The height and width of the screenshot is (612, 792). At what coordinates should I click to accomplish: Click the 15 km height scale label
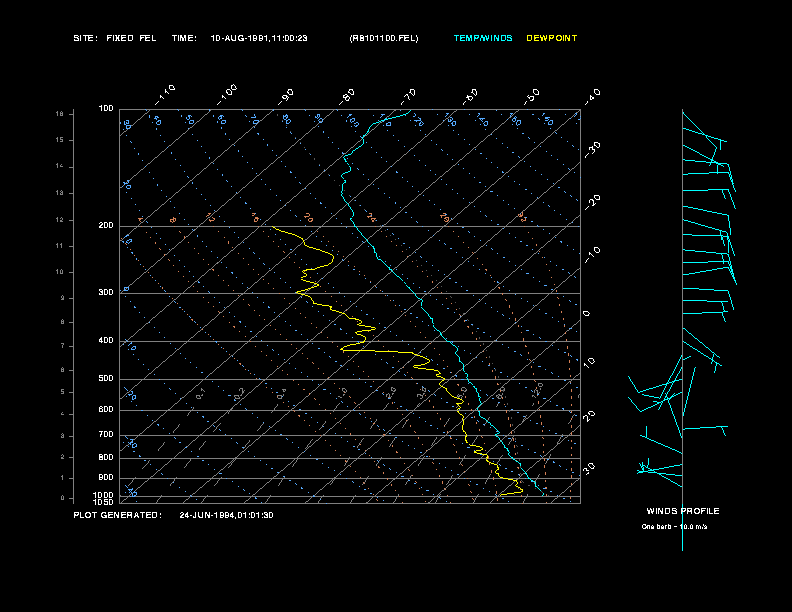click(60, 140)
